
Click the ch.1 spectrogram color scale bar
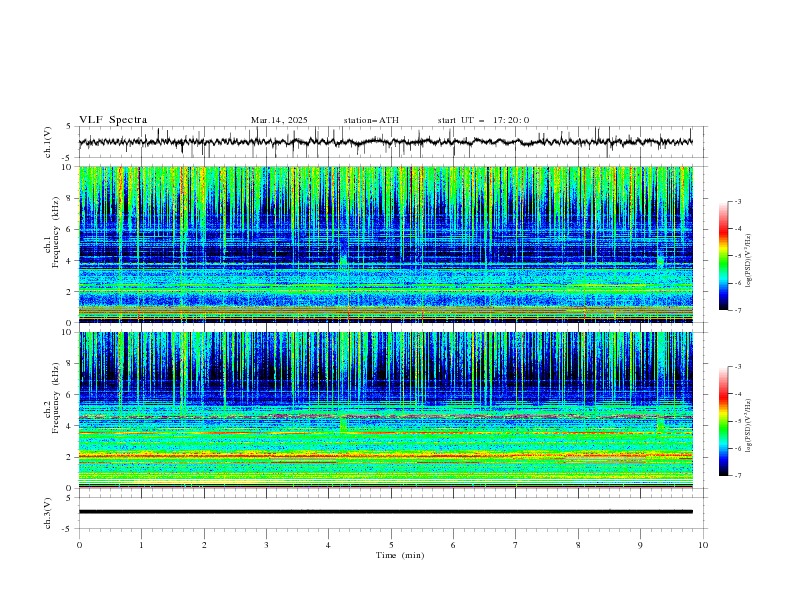pyautogui.click(x=723, y=256)
